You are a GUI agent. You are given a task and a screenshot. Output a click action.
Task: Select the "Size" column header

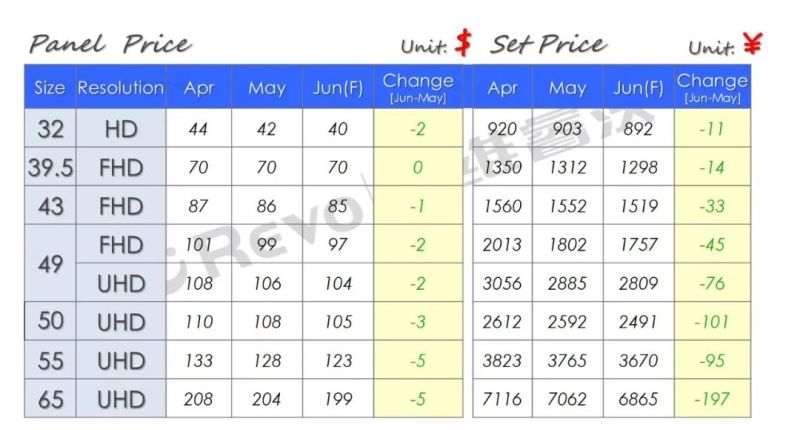coord(49,88)
